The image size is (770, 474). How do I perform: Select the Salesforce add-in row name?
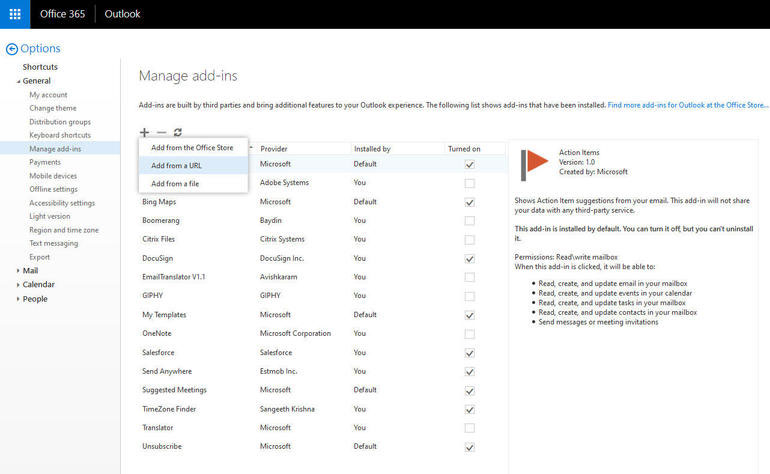pyautogui.click(x=158, y=353)
